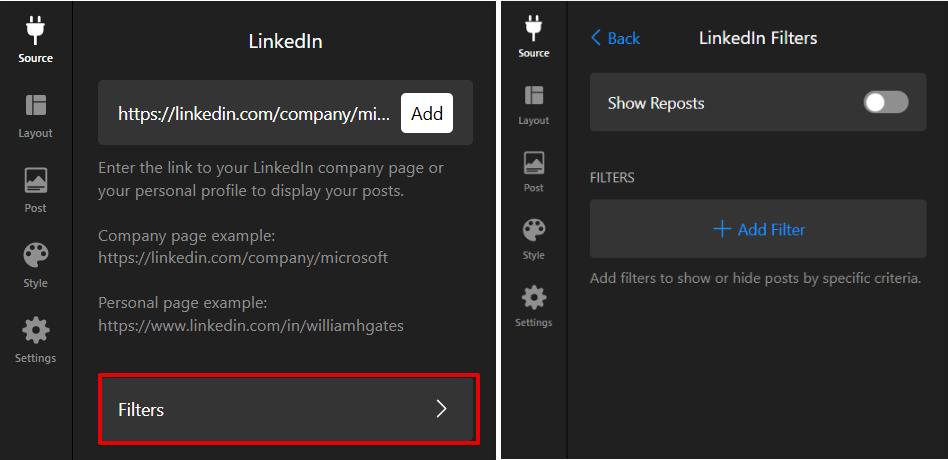The height and width of the screenshot is (460, 948).
Task: Click the williamhgates personal page example URL
Action: pyautogui.click(x=251, y=326)
